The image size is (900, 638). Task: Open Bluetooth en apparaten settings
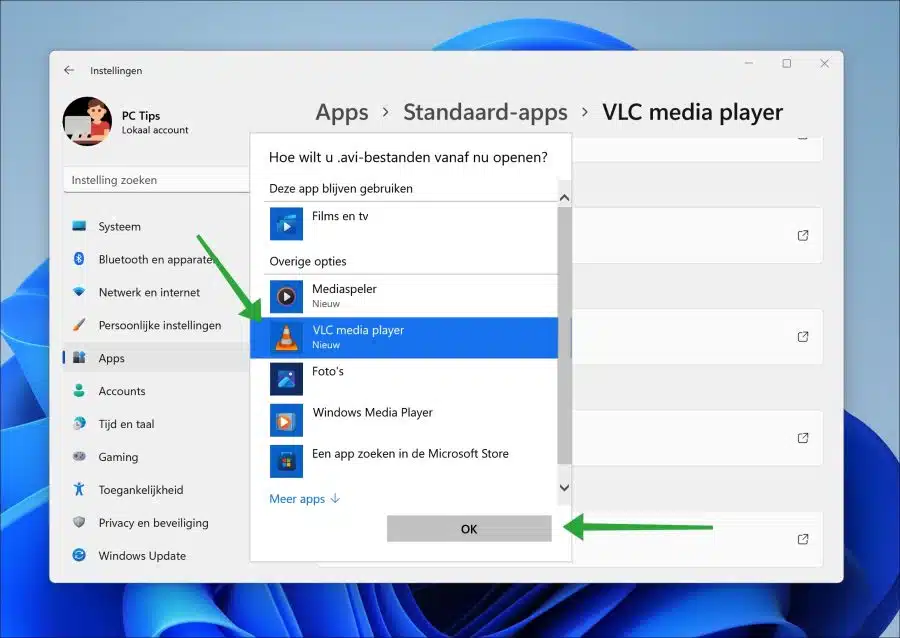(156, 259)
